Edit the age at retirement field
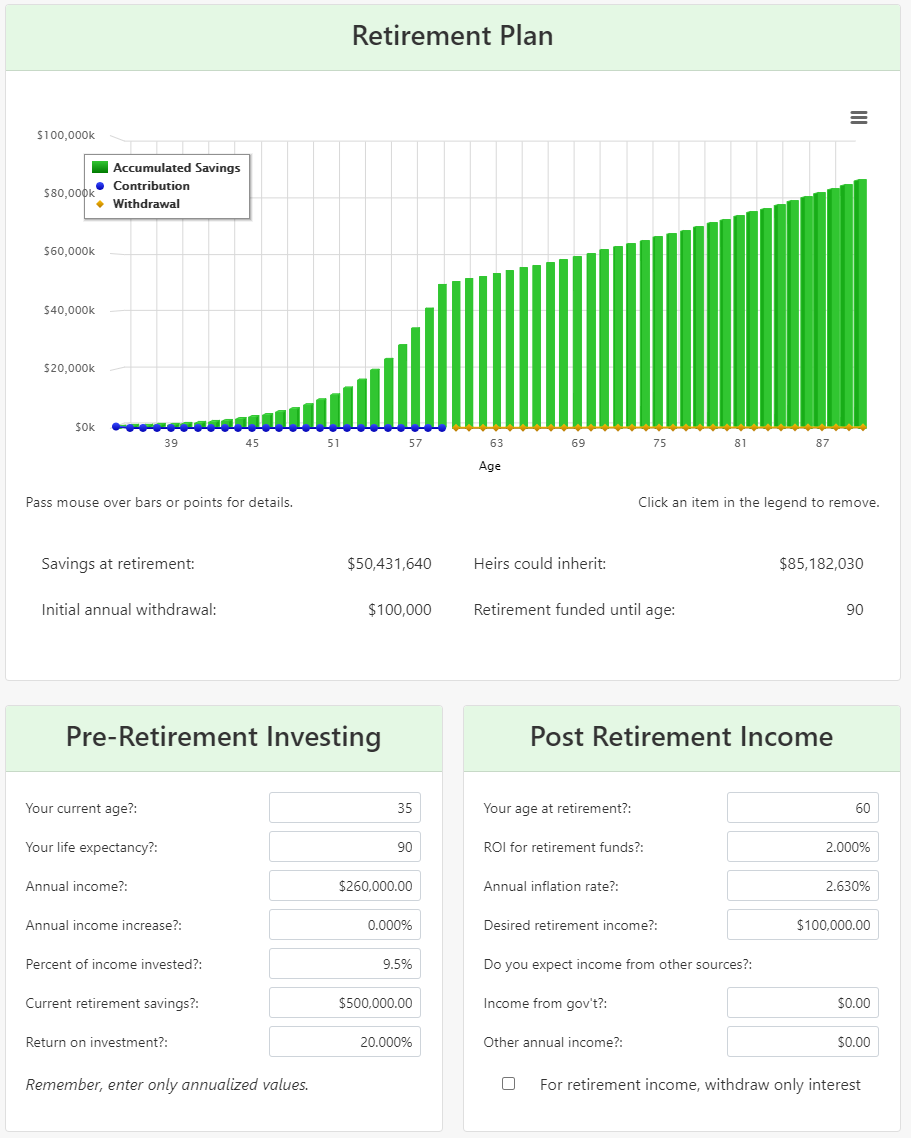The height and width of the screenshot is (1138, 911). 803,808
